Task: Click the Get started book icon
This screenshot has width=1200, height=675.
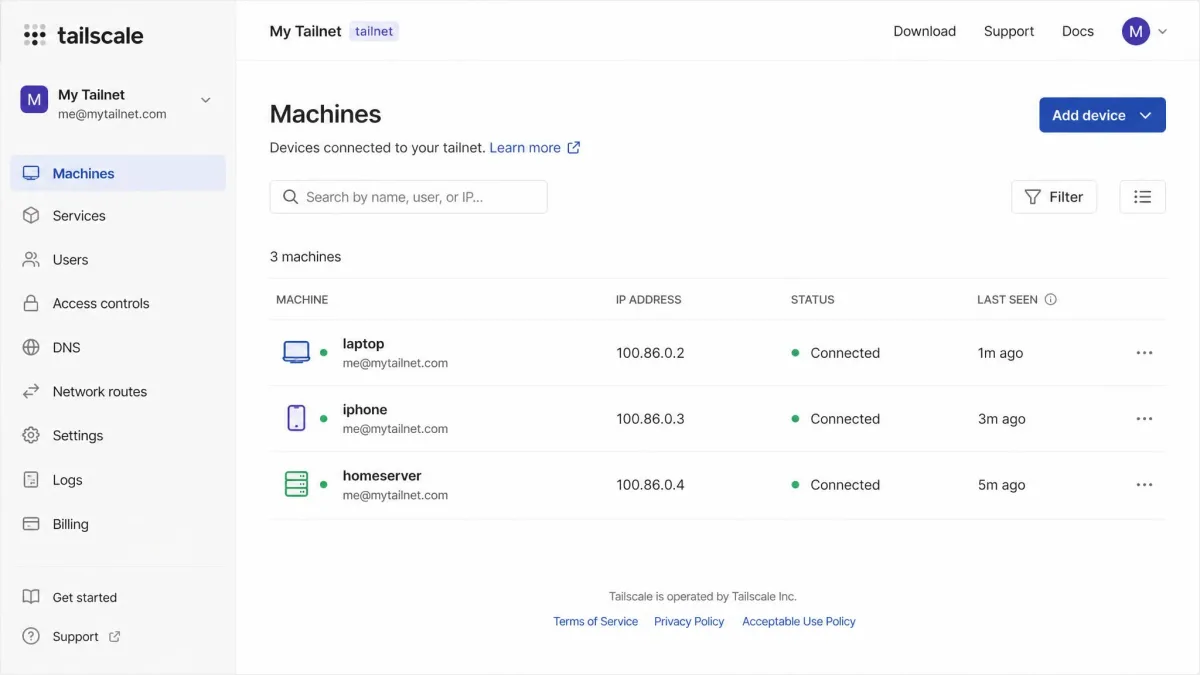Action: (x=31, y=597)
